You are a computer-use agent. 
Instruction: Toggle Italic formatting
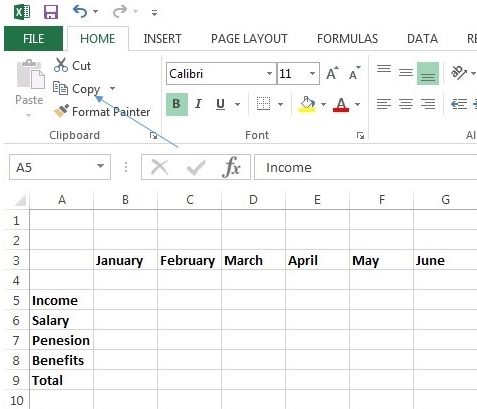click(198, 104)
